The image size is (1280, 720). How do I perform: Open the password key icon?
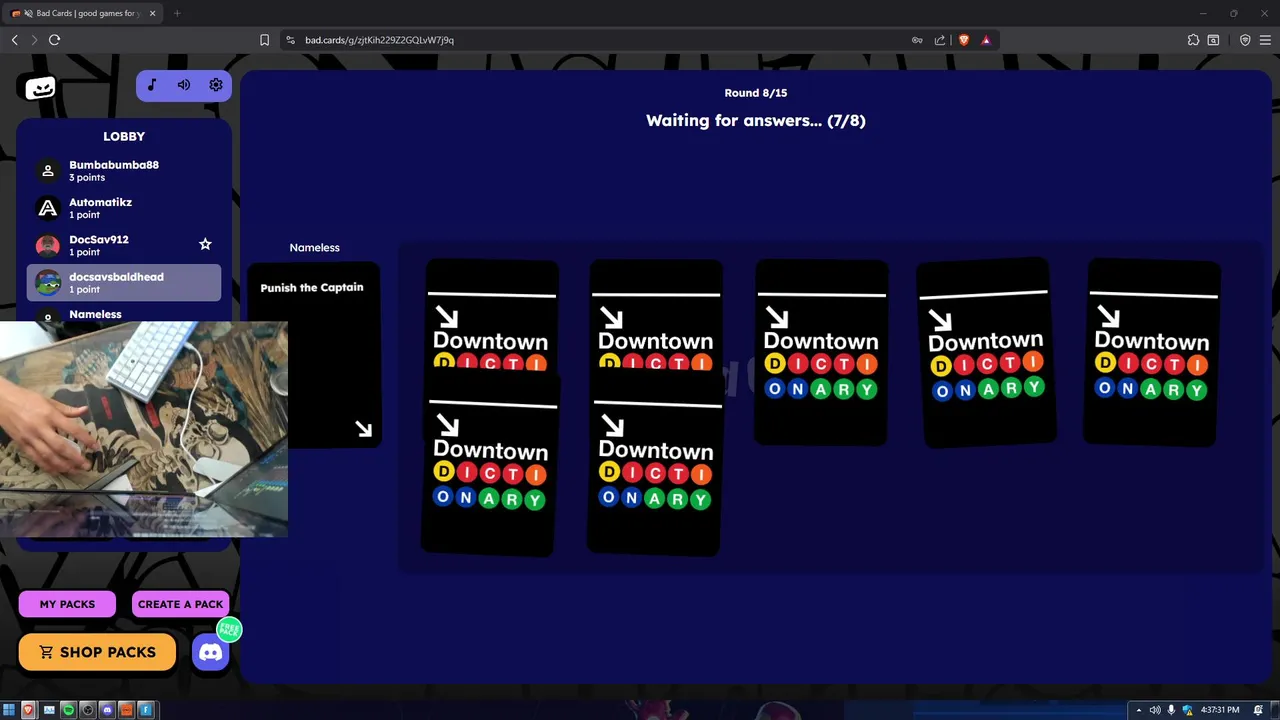point(917,40)
